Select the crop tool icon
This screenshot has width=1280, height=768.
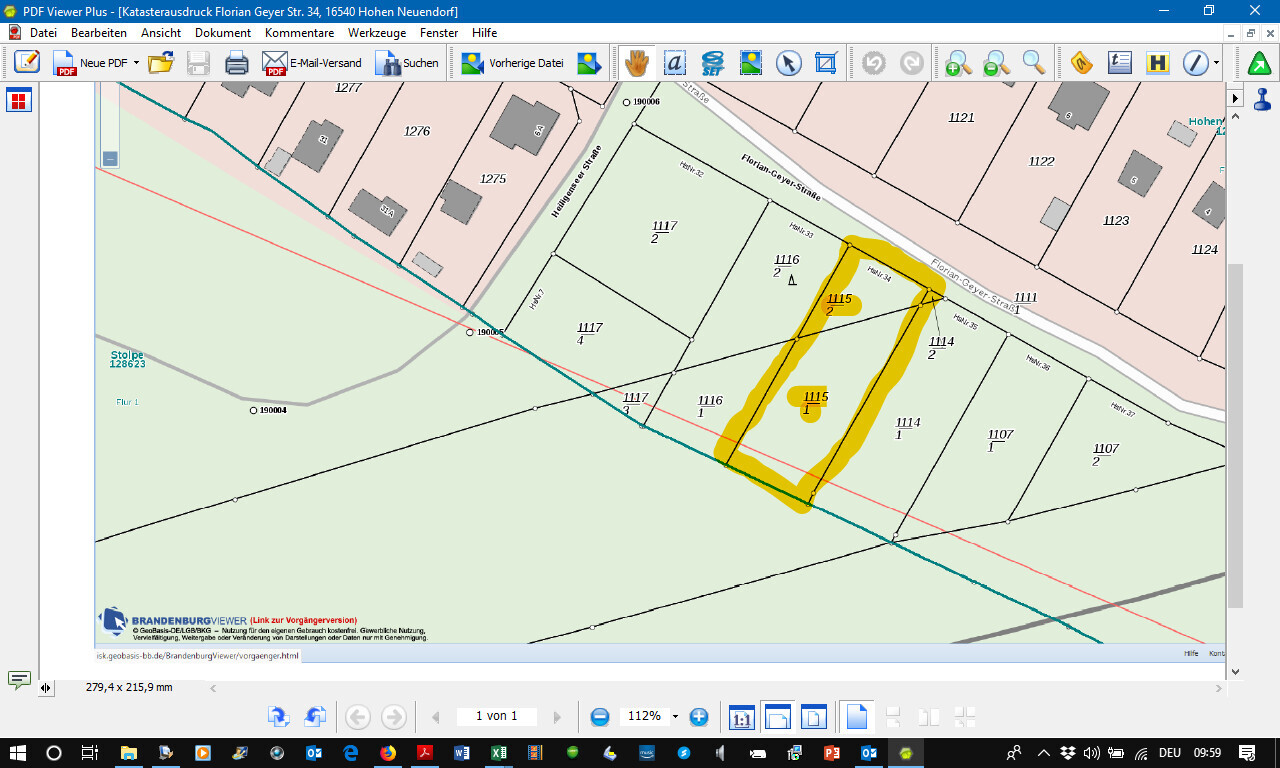coord(825,63)
